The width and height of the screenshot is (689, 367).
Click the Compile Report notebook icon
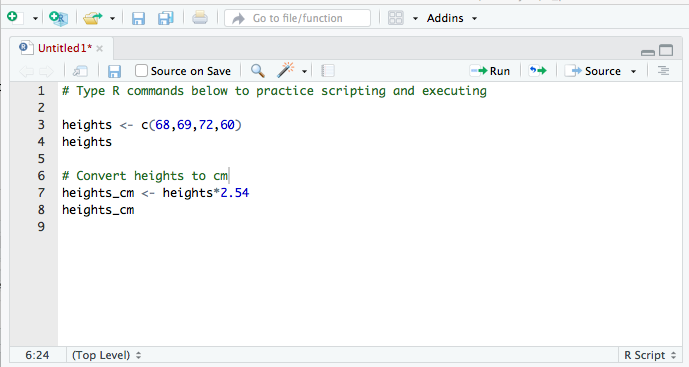tap(328, 71)
